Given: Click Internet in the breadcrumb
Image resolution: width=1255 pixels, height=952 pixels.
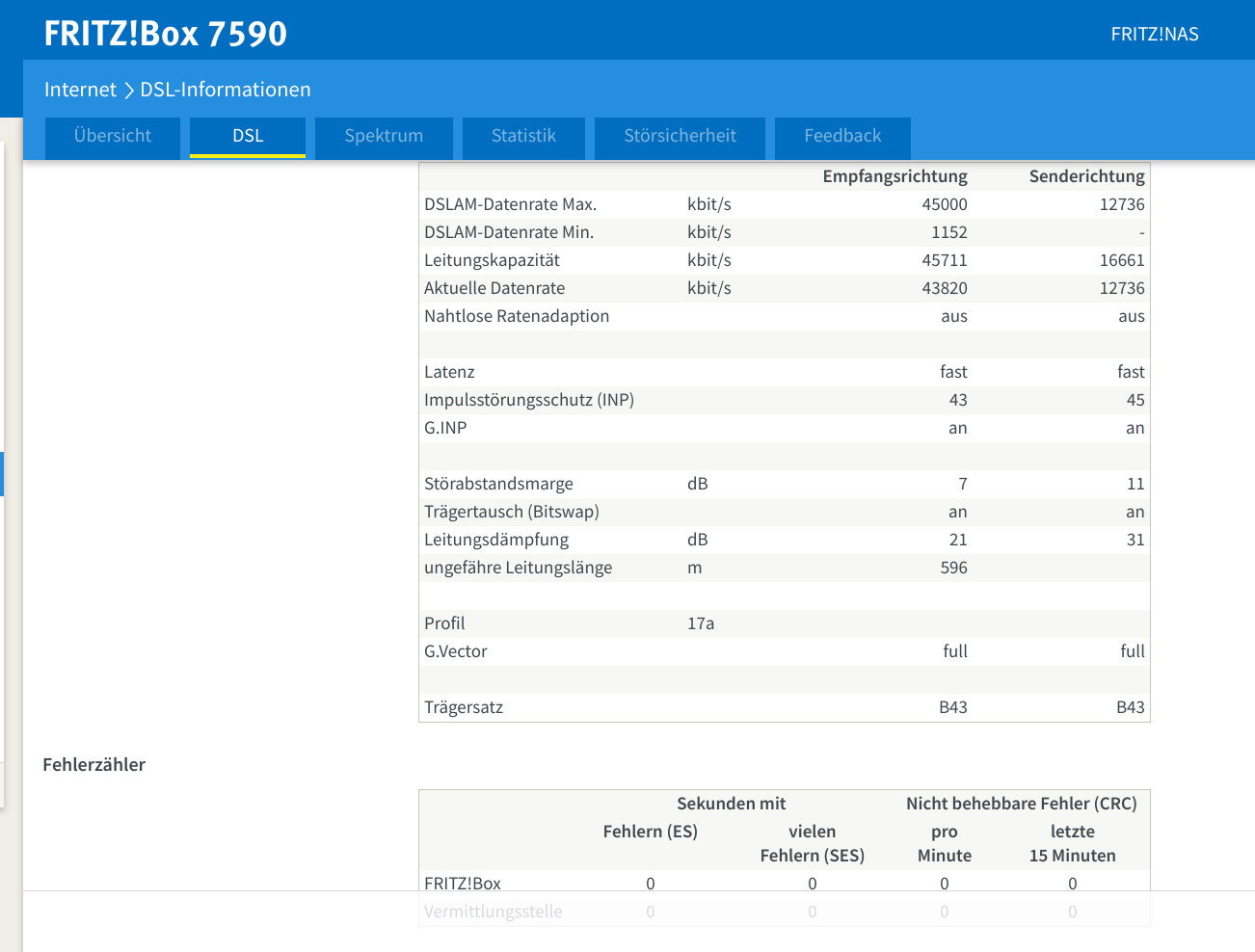Looking at the screenshot, I should [x=80, y=90].
